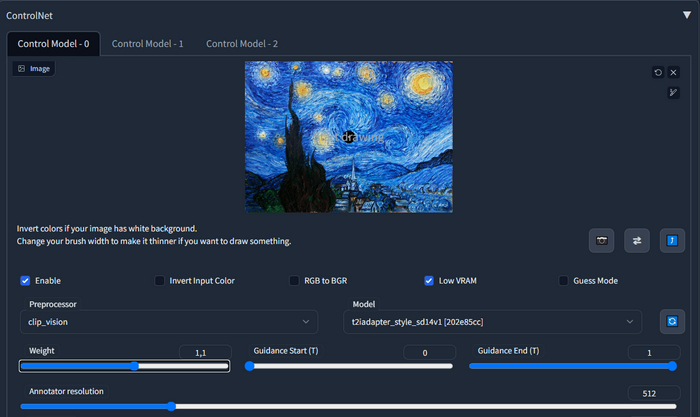Uncheck the Enable checkbox
The width and height of the screenshot is (700, 417).
tap(26, 281)
